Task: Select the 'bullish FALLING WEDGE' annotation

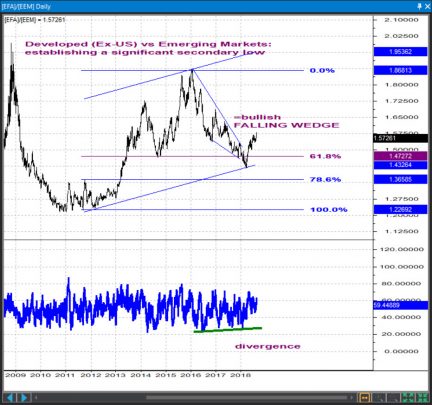Action: pos(286,121)
